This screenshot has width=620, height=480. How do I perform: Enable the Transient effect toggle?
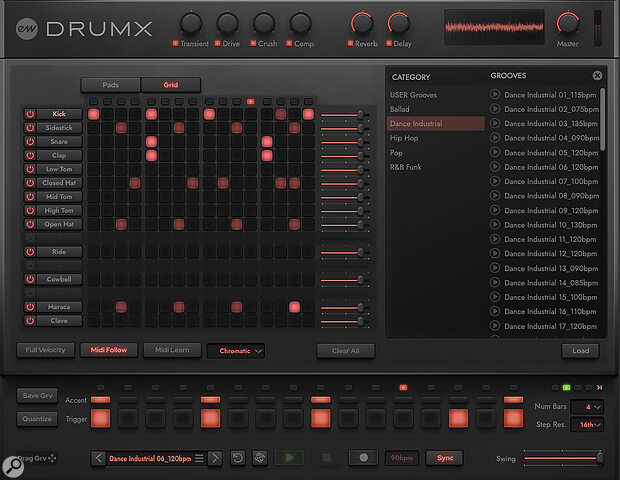point(175,43)
